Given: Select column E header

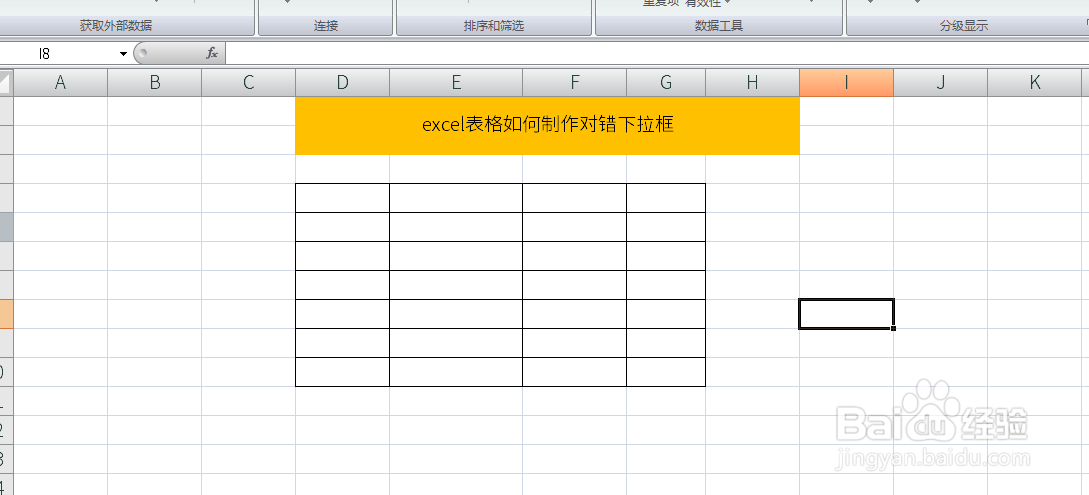Looking at the screenshot, I should 456,83.
